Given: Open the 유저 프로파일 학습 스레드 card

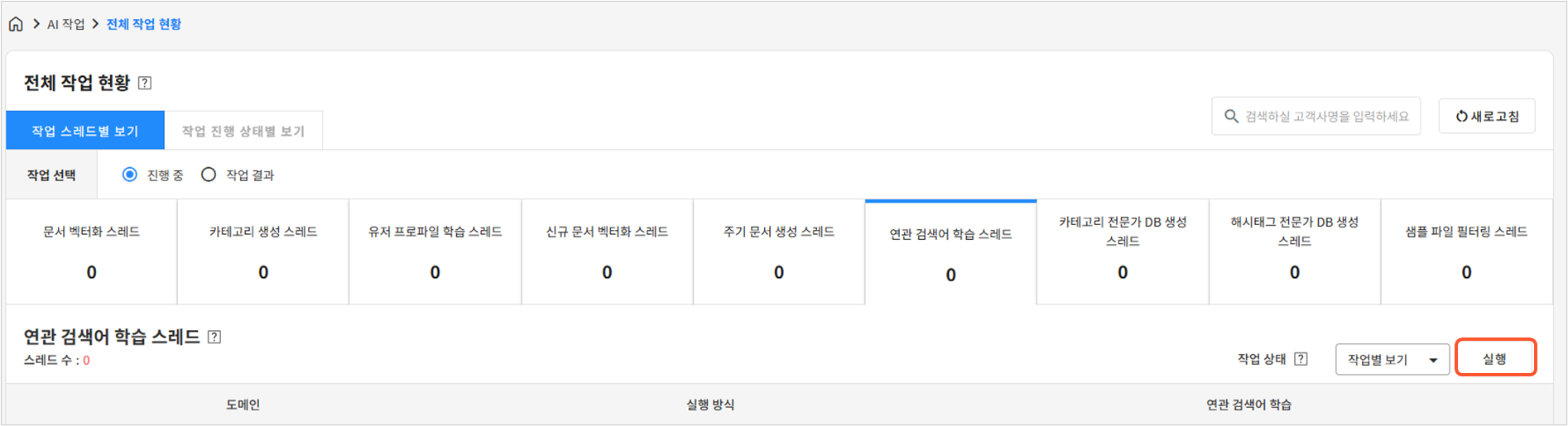Looking at the screenshot, I should [x=435, y=251].
